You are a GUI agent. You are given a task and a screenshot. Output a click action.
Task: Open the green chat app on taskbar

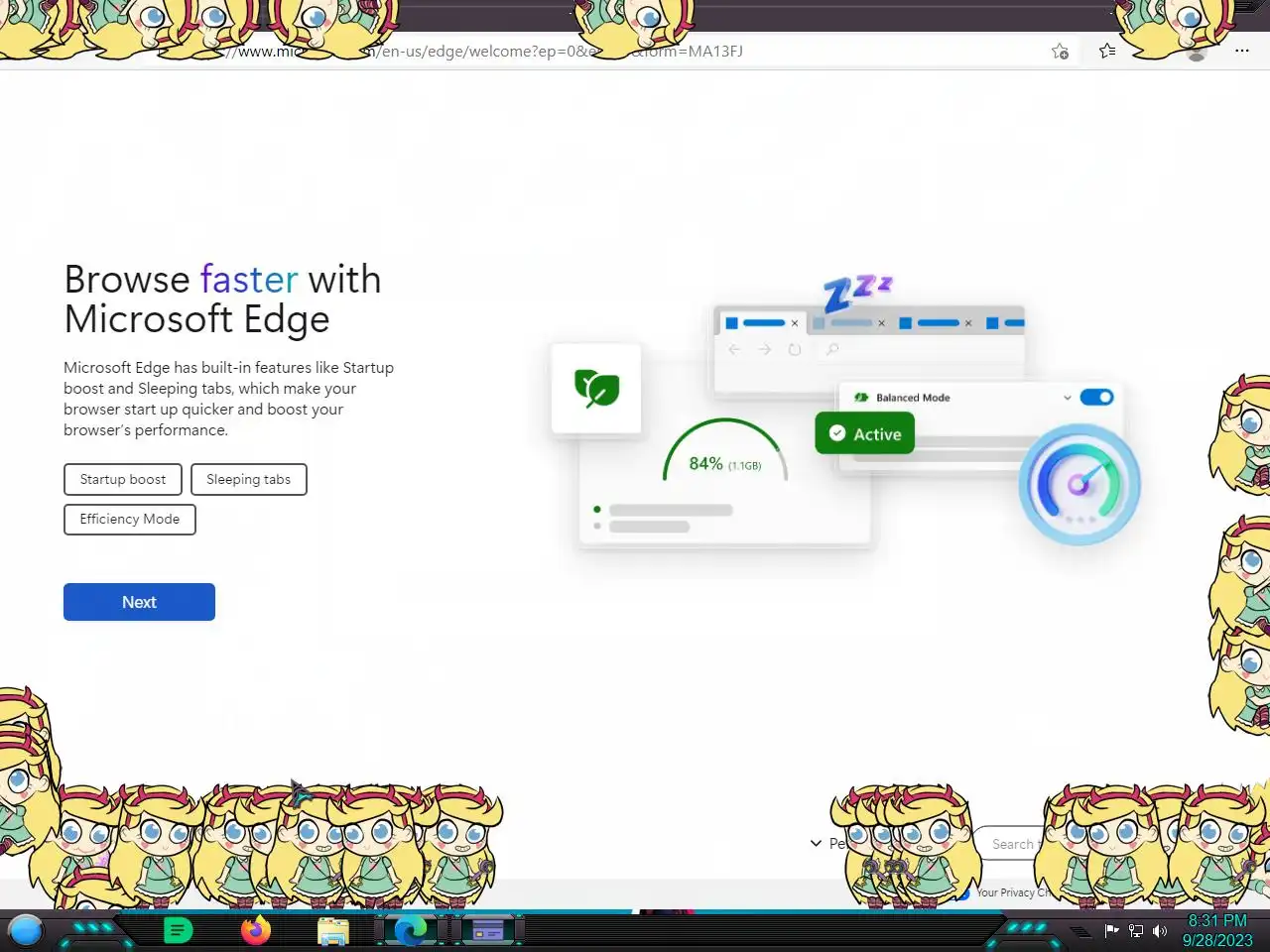click(x=178, y=930)
